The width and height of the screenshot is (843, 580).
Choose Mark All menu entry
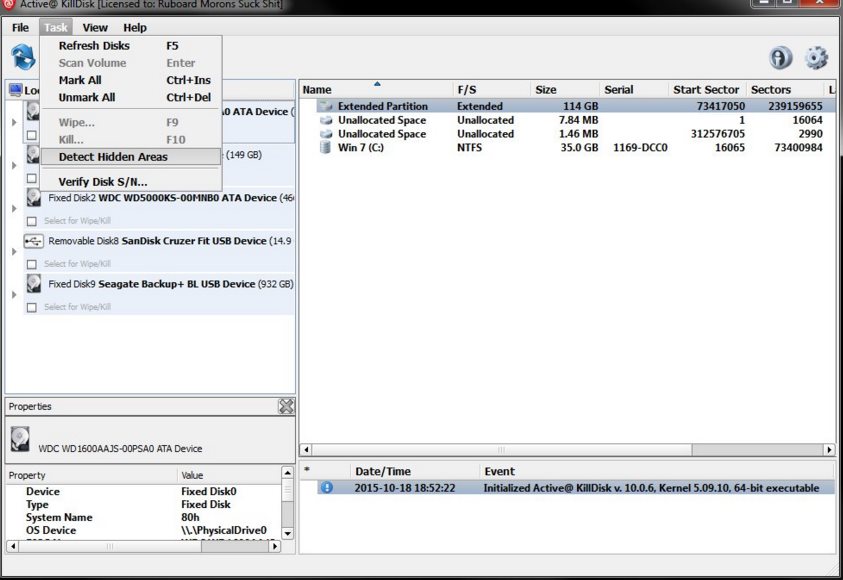pos(131,80)
